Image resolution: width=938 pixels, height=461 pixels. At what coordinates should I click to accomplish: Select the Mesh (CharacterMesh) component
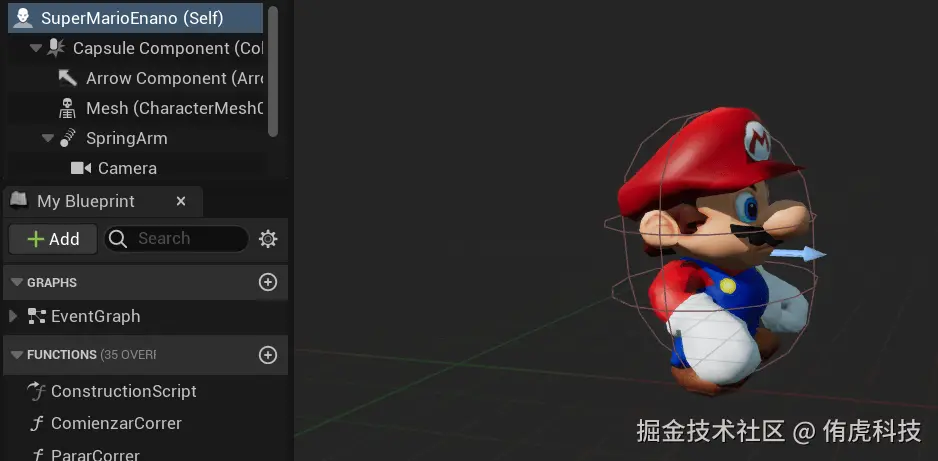[x=135, y=108]
